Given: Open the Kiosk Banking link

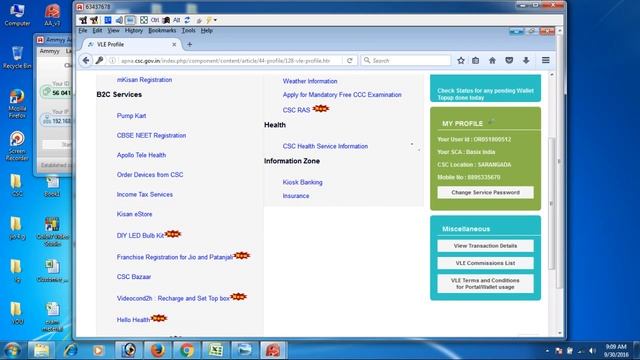Looking at the screenshot, I should tap(302, 182).
